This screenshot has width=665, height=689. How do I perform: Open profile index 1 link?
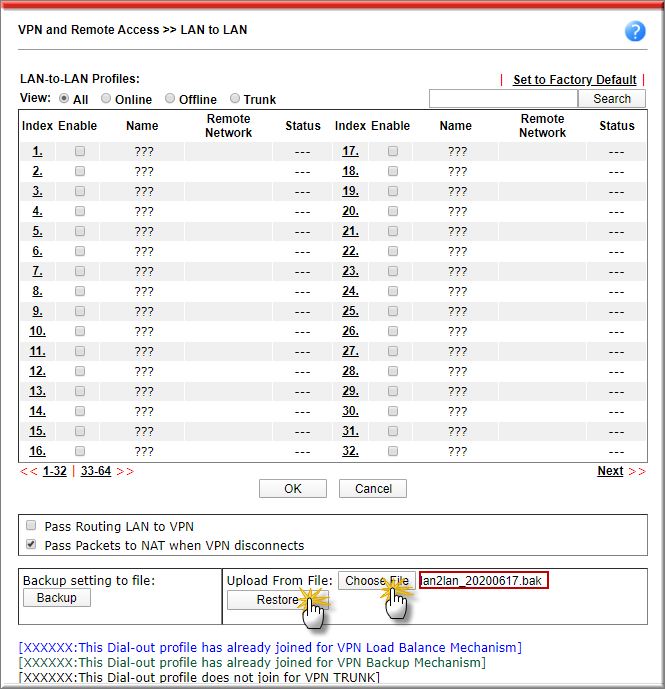point(37,152)
